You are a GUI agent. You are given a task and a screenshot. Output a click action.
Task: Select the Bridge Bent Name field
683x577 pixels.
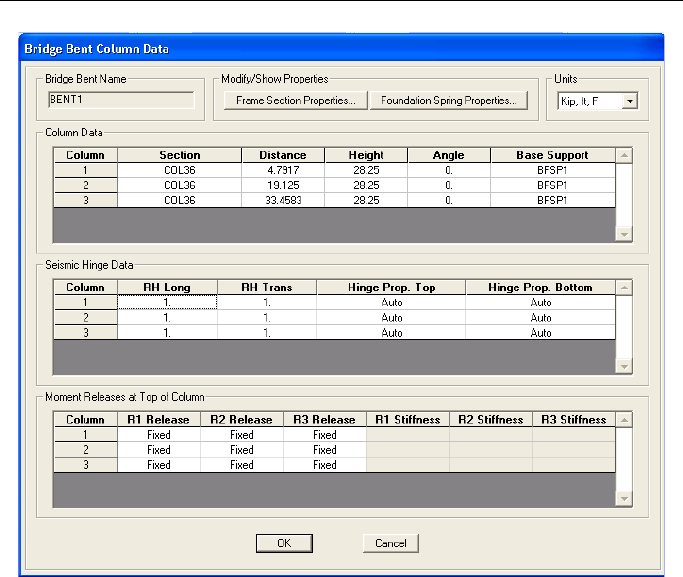coord(121,100)
